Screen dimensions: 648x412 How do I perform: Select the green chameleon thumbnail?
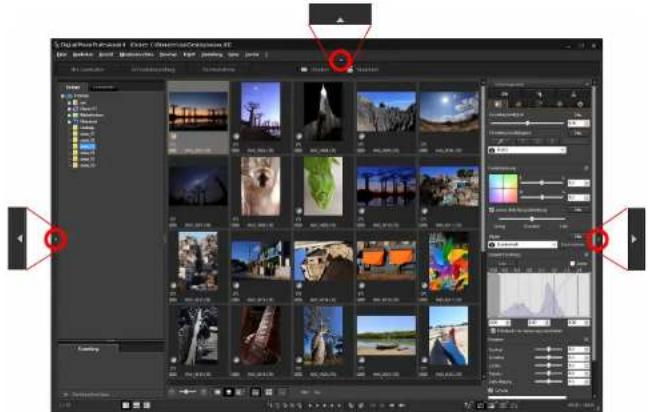pyautogui.click(x=323, y=186)
